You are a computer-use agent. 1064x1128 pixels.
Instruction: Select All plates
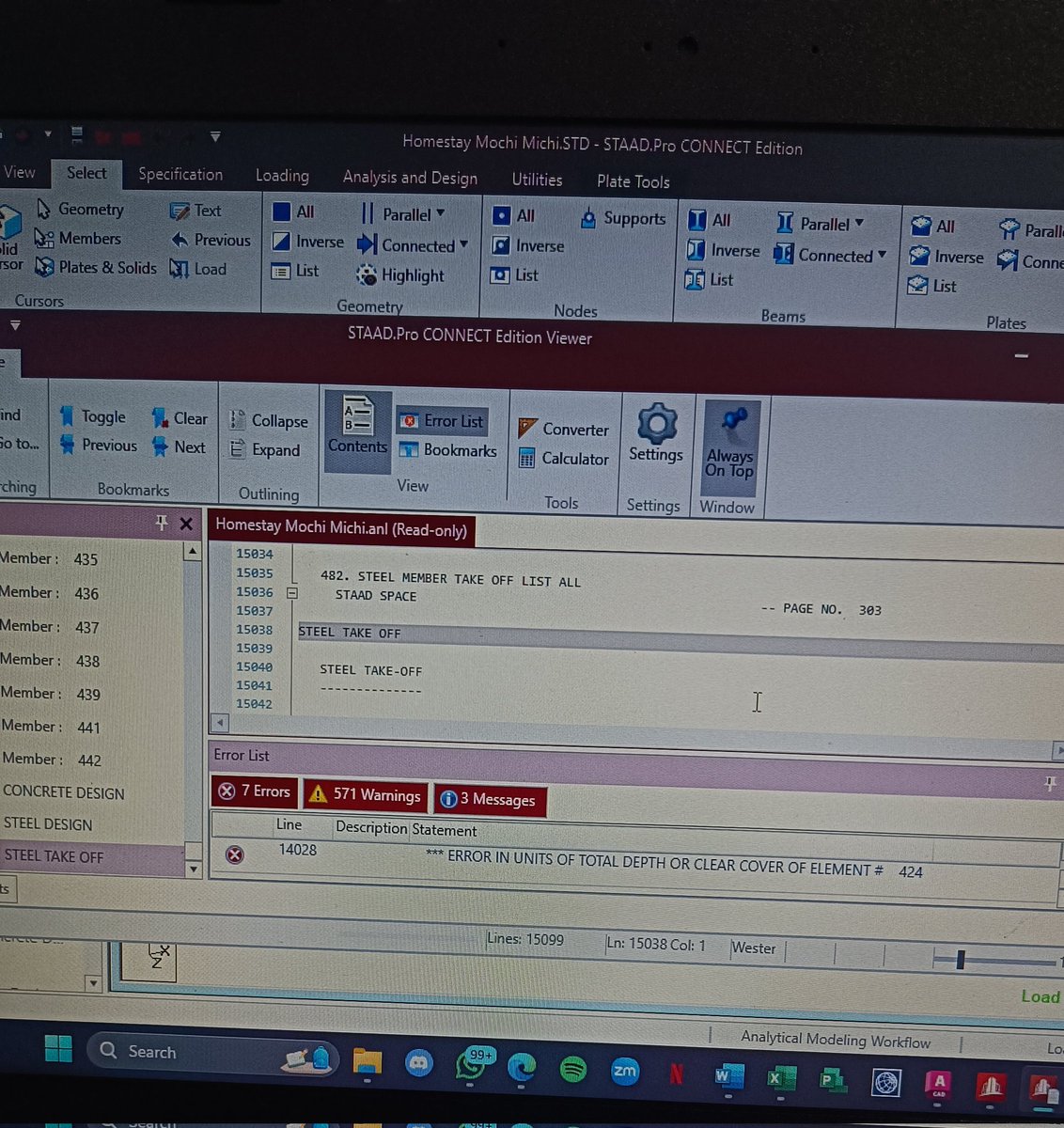coord(932,227)
